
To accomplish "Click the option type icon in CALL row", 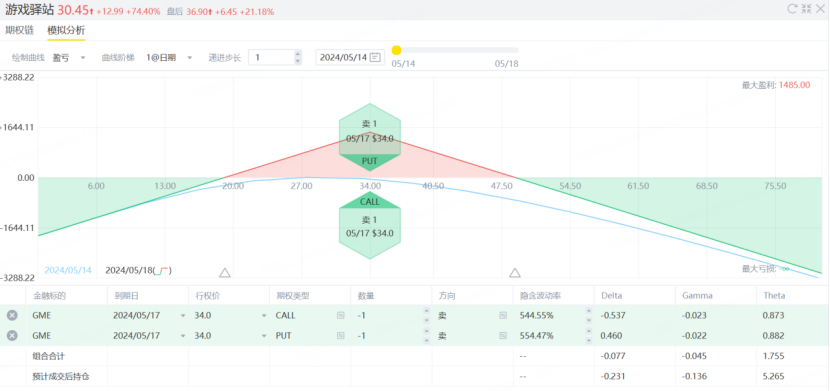I will click(340, 315).
